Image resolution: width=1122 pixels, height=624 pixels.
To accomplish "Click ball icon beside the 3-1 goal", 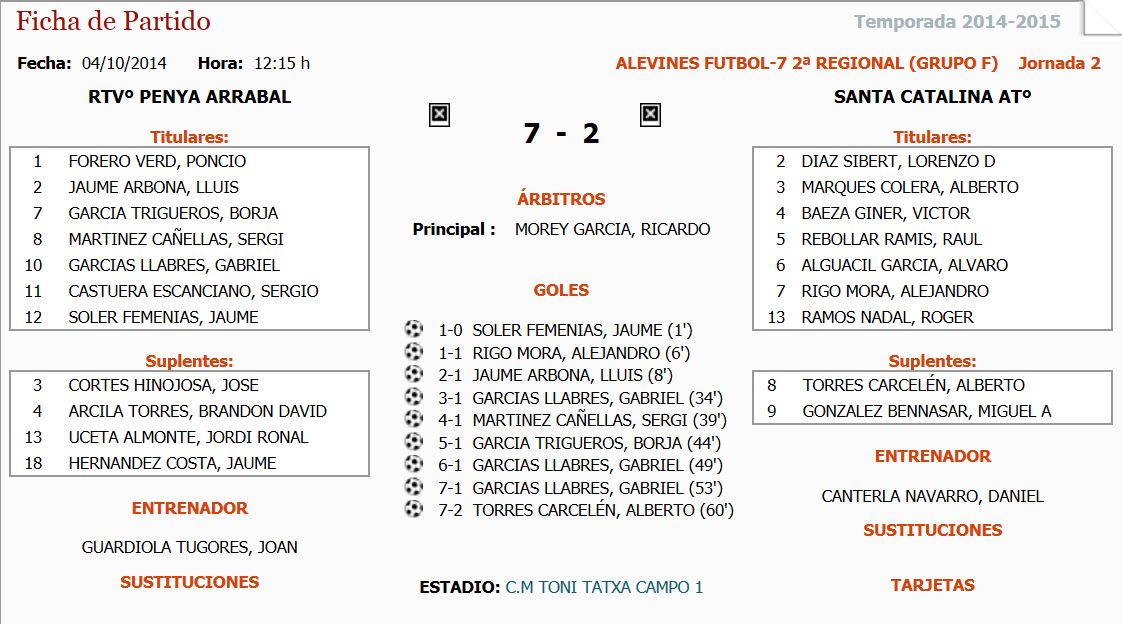I will point(414,396).
